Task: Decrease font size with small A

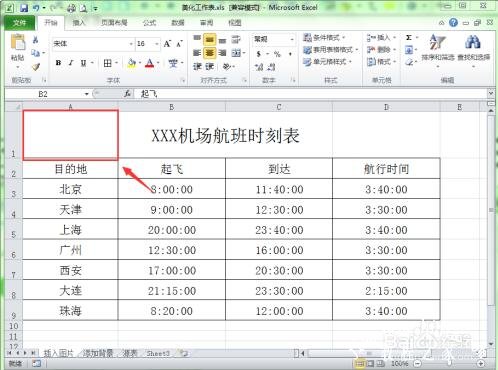Action: 179,44
